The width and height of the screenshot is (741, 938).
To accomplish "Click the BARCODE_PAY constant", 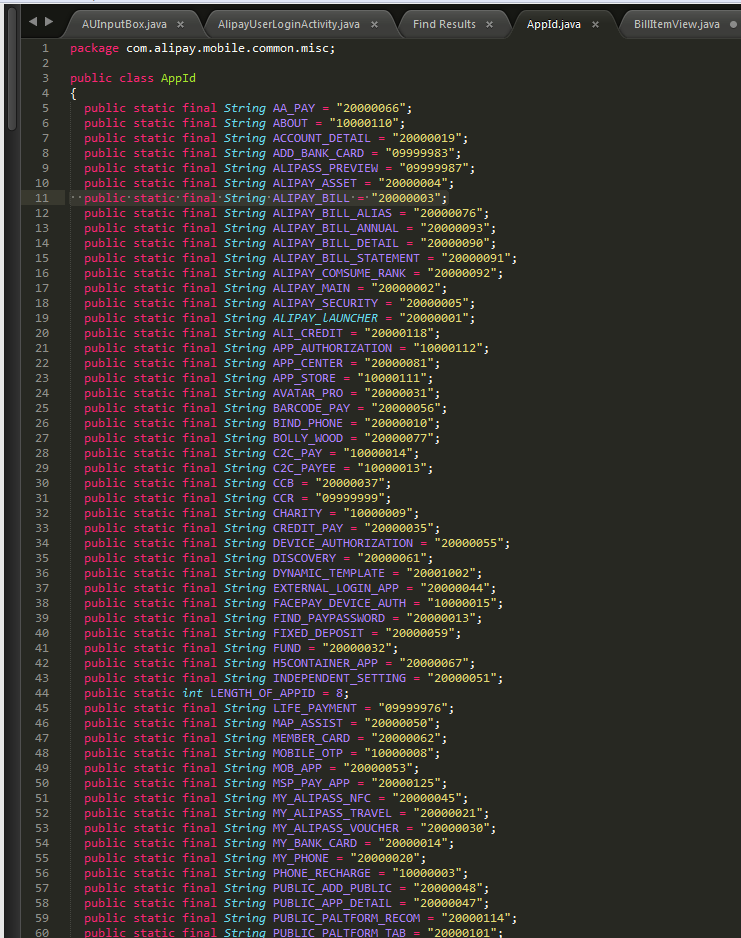I will click(x=312, y=408).
